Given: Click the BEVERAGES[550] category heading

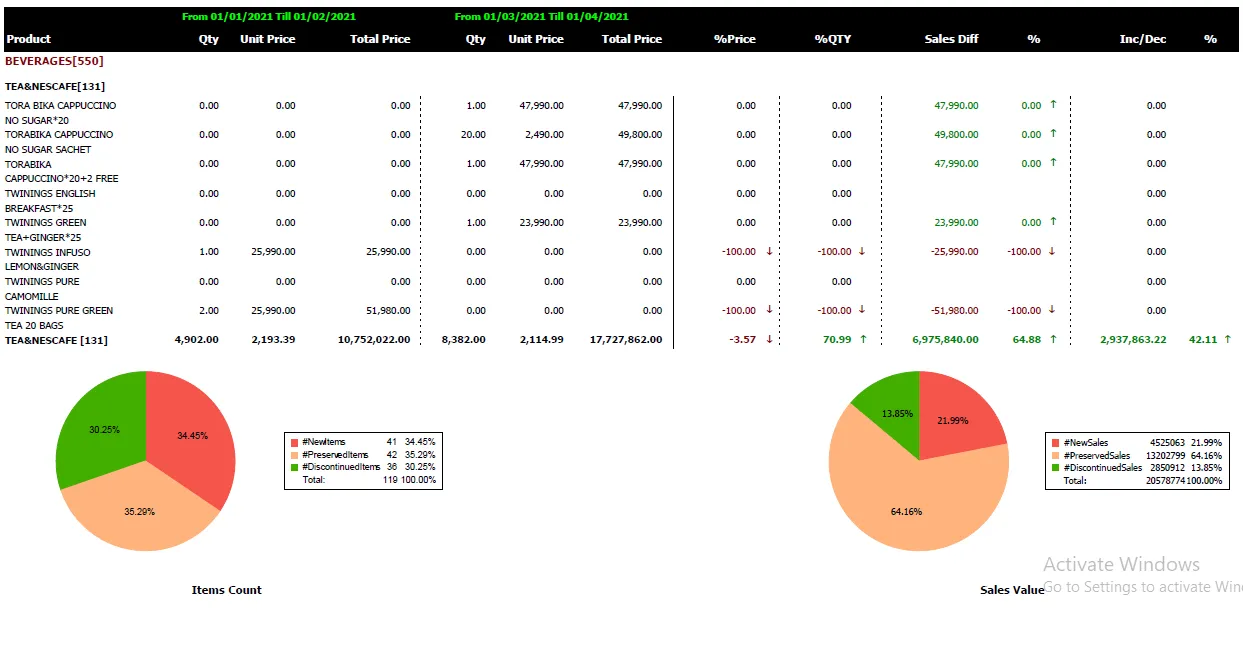Looking at the screenshot, I should (54, 62).
